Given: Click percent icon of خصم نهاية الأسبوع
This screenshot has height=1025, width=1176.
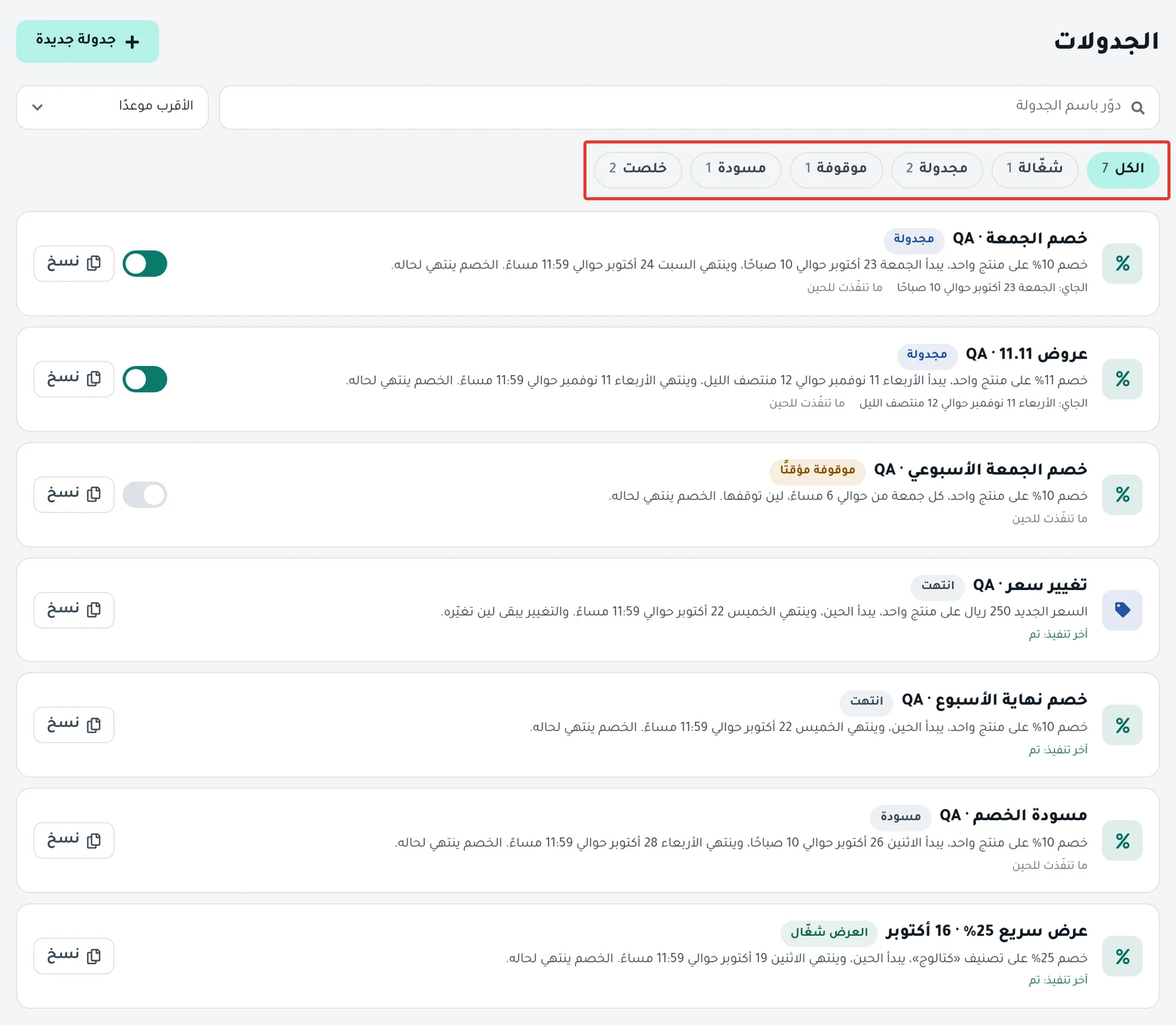Looking at the screenshot, I should click(1122, 725).
